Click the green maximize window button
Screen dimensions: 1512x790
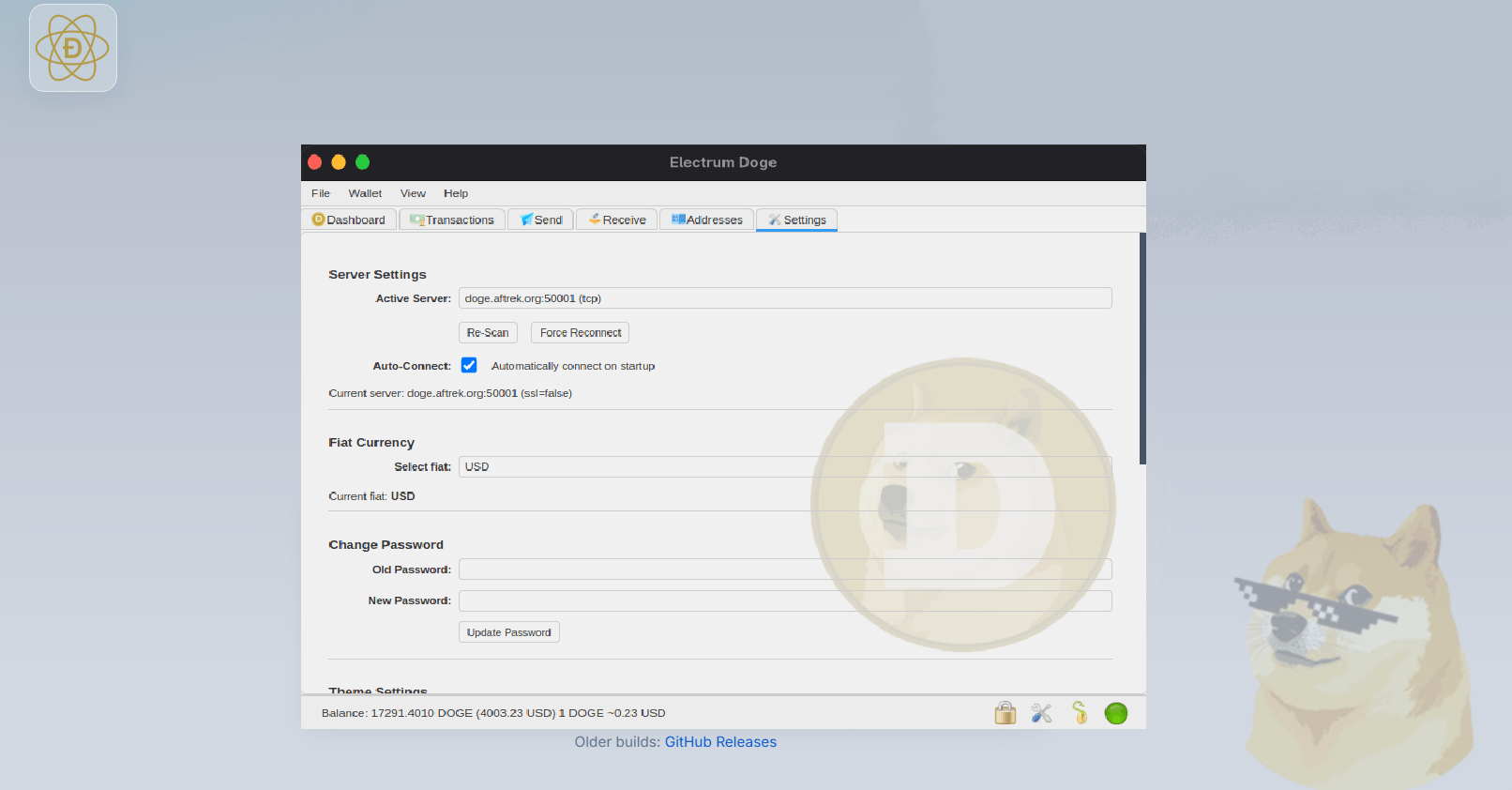point(363,162)
